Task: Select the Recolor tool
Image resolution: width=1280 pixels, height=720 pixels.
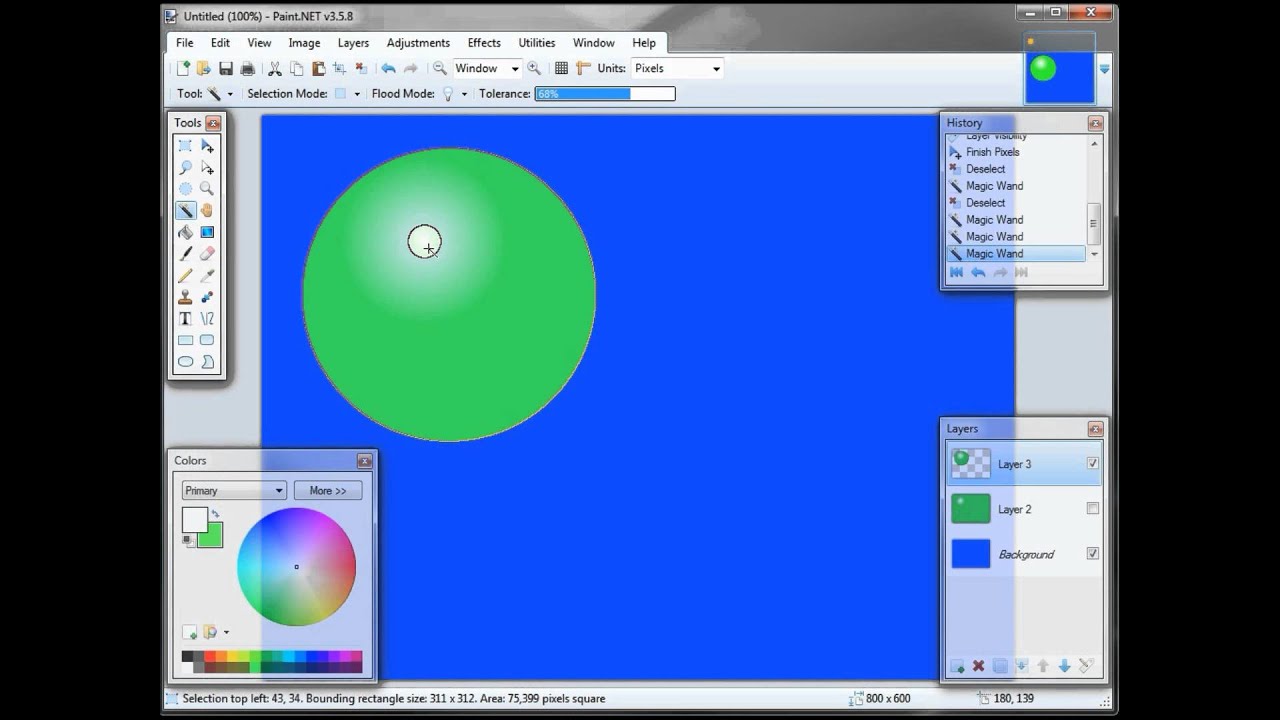Action: pos(207,297)
